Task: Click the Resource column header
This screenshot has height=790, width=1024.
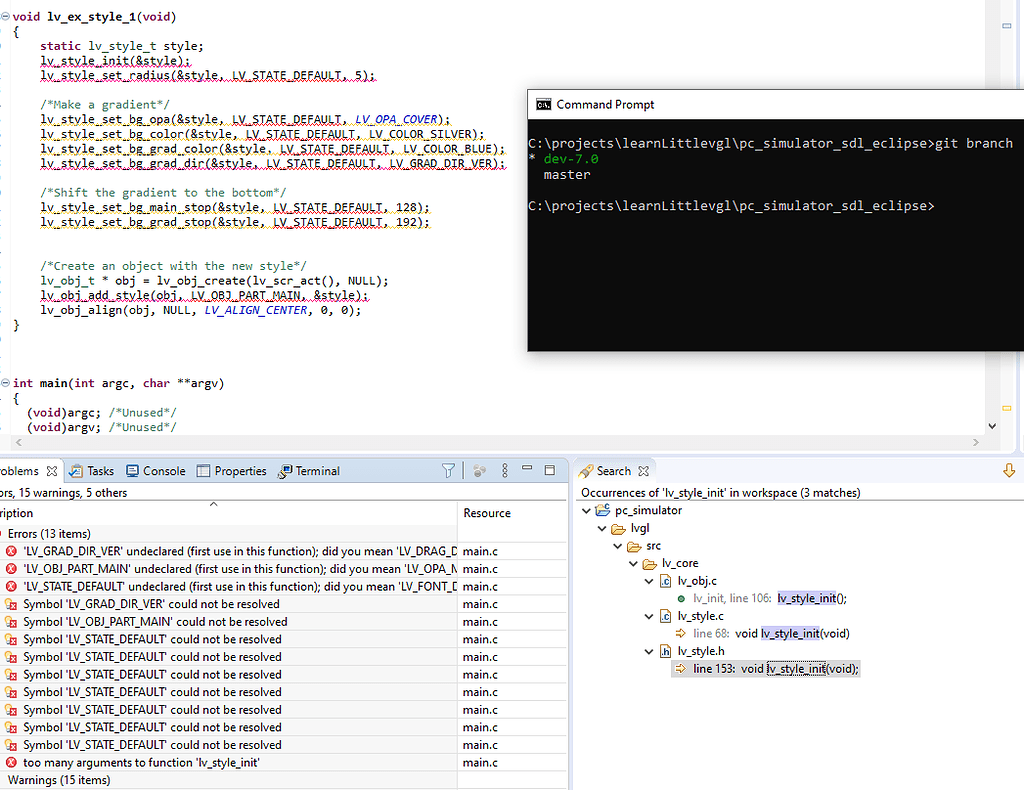Action: pos(512,513)
